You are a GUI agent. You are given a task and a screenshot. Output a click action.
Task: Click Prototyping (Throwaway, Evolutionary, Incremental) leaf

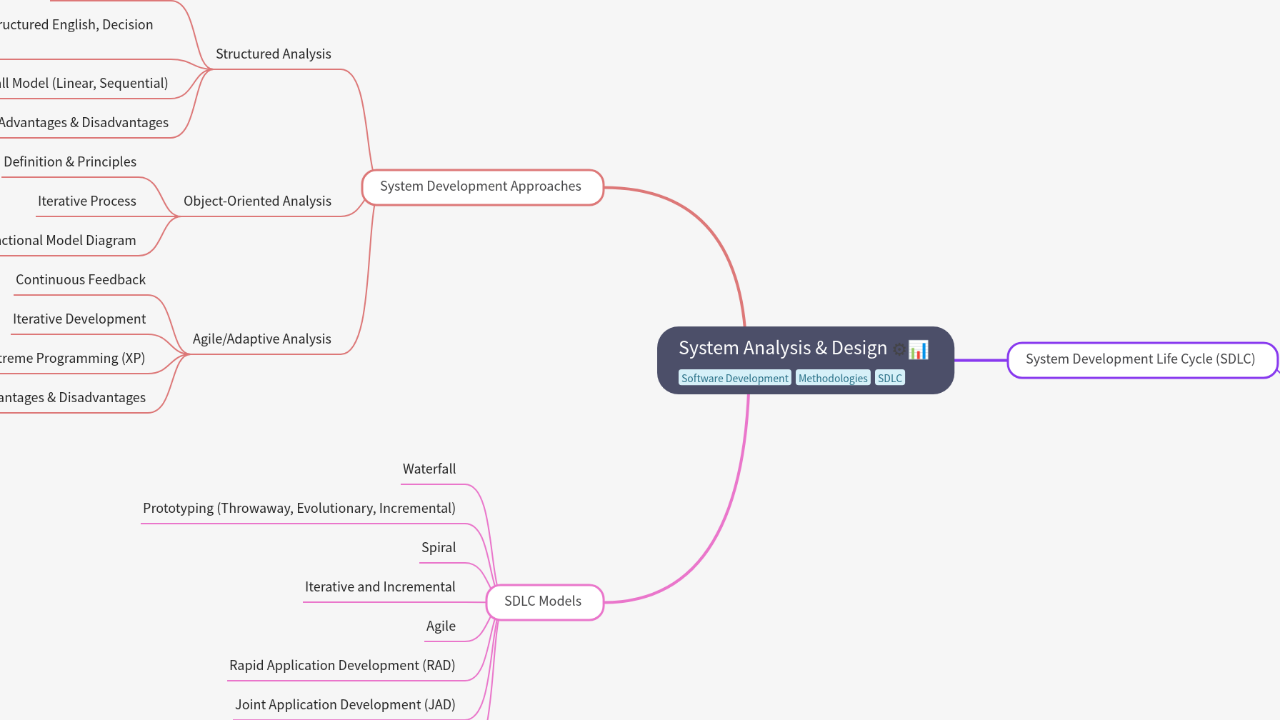299,508
